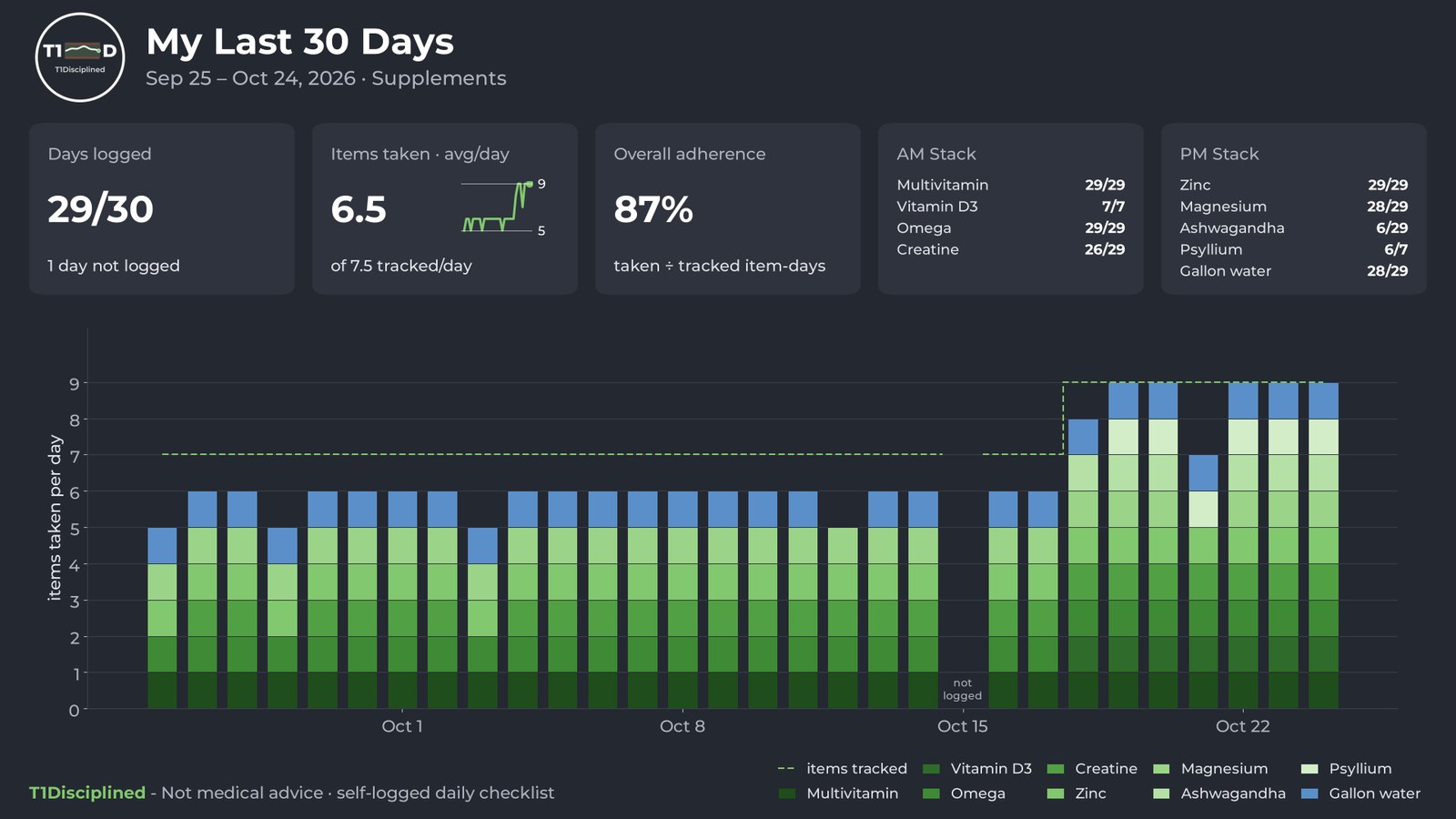The image size is (1456, 819).
Task: Click the bar above the Oct 22 label
Action: (1243, 546)
